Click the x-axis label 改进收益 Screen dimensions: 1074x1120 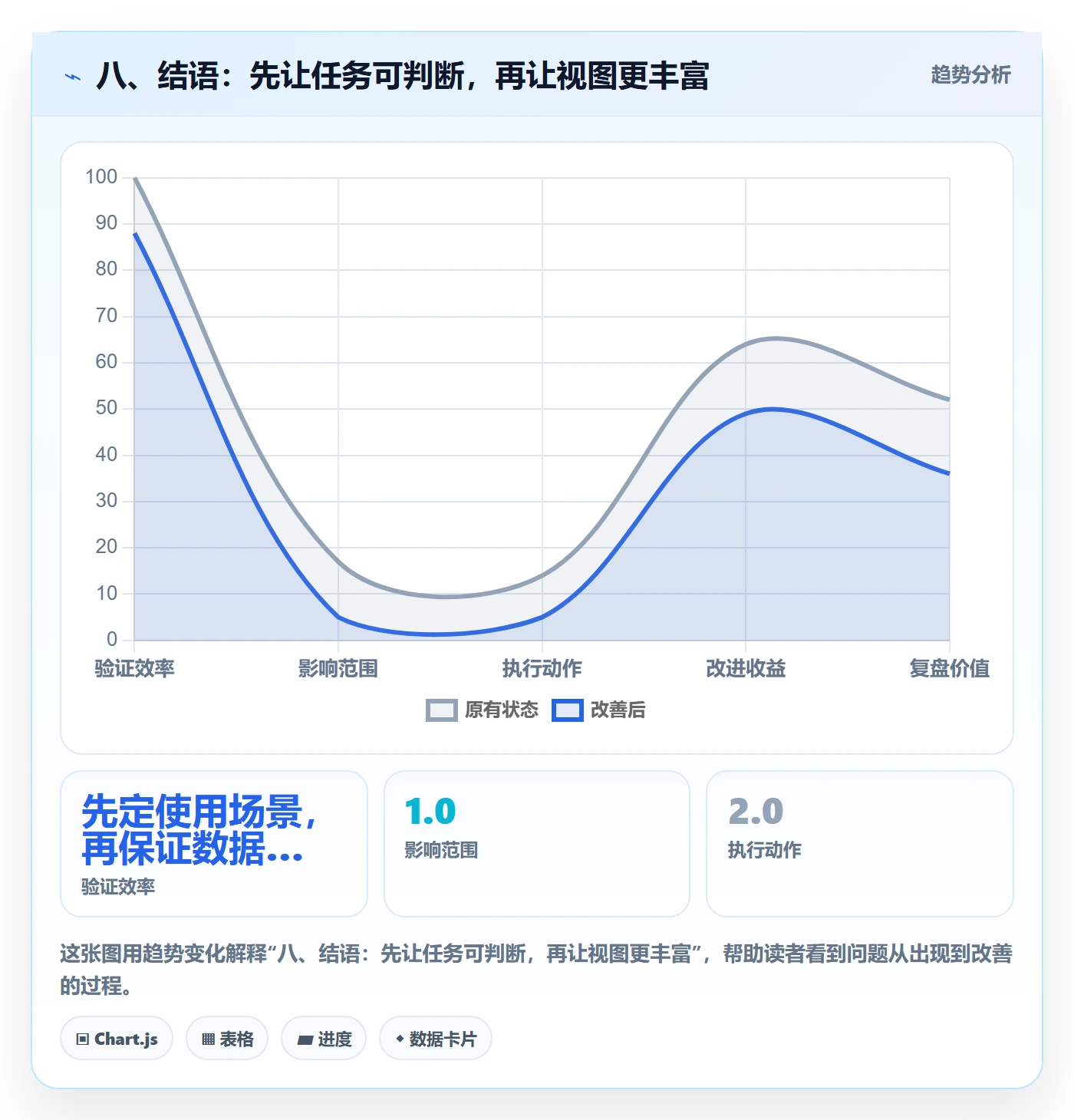(x=746, y=668)
